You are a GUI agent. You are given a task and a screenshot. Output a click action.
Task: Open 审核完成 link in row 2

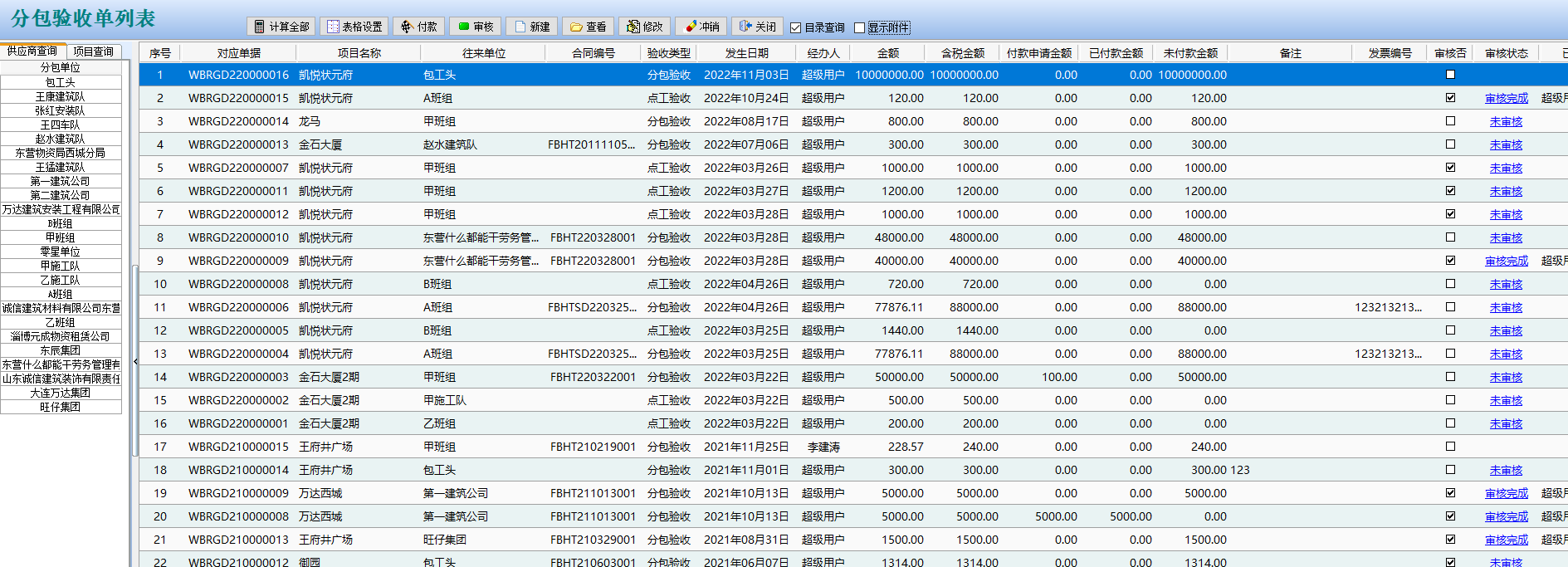click(x=1506, y=98)
